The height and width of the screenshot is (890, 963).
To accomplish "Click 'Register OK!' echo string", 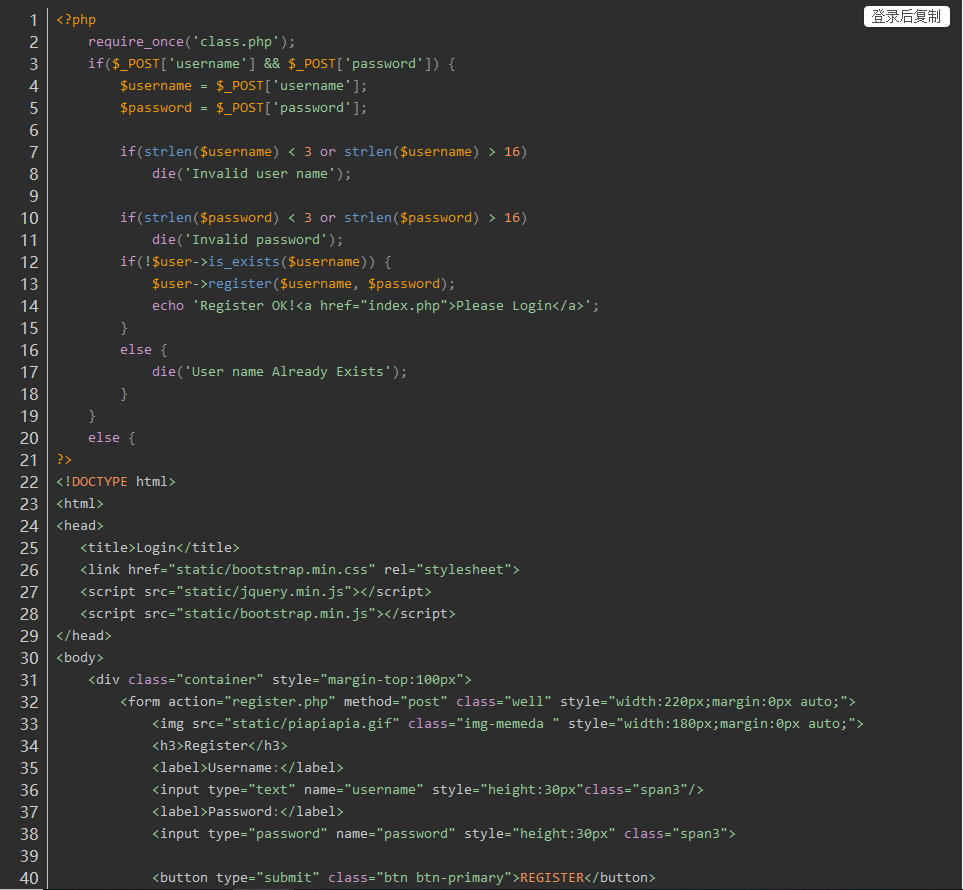I will tap(248, 306).
